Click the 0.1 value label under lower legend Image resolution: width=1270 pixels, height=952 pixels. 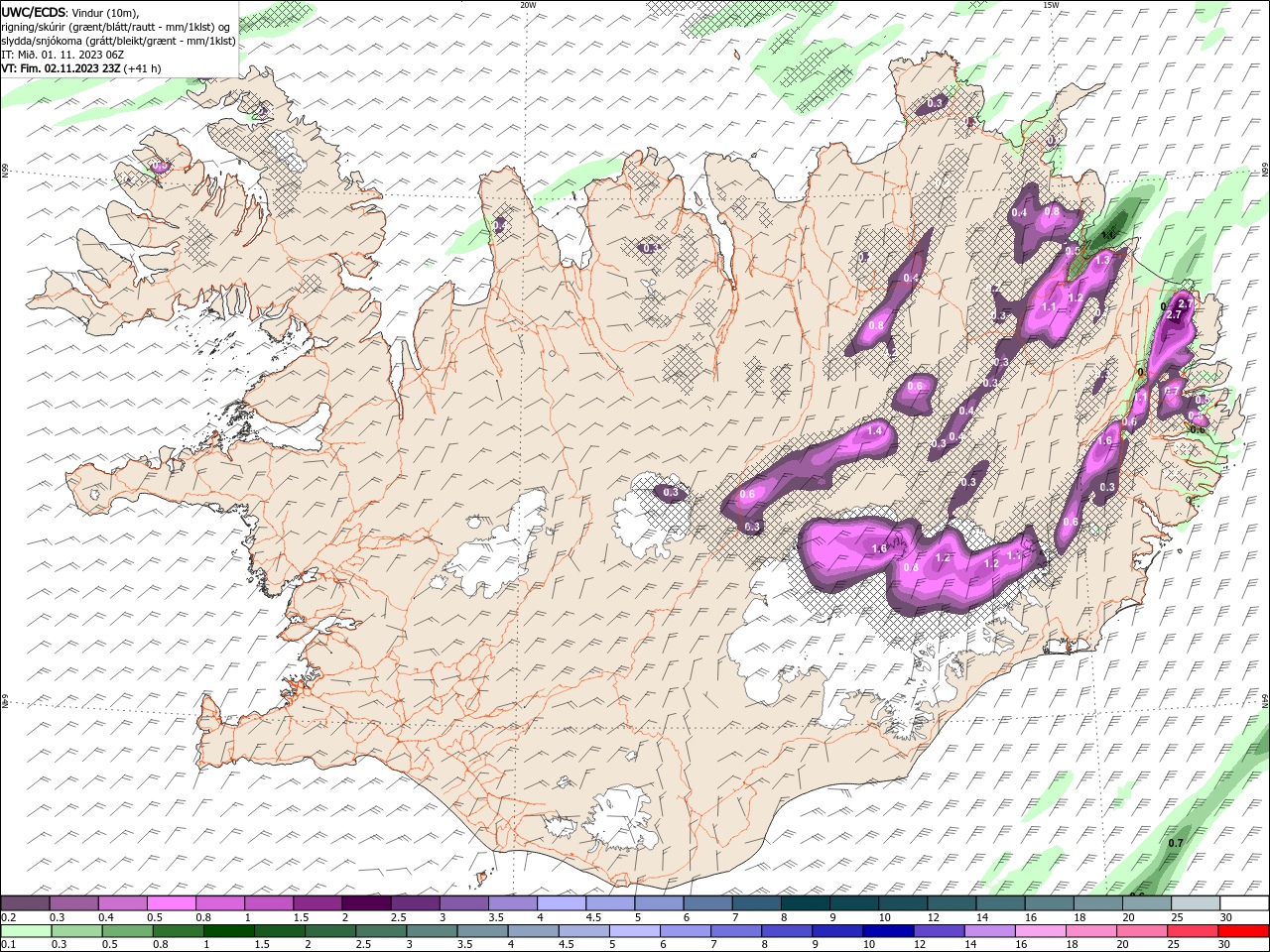(x=8, y=945)
